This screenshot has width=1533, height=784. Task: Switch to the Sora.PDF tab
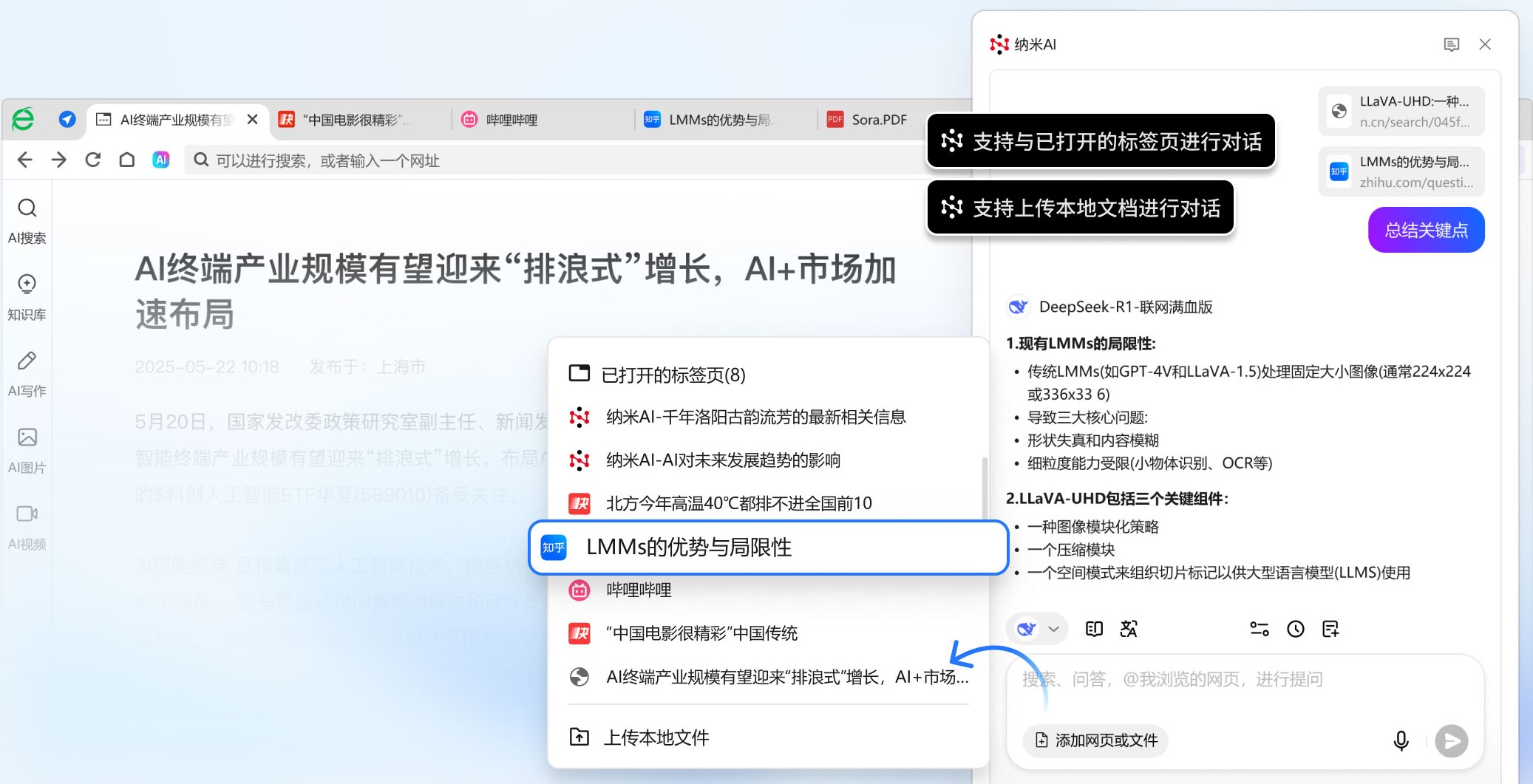point(878,119)
